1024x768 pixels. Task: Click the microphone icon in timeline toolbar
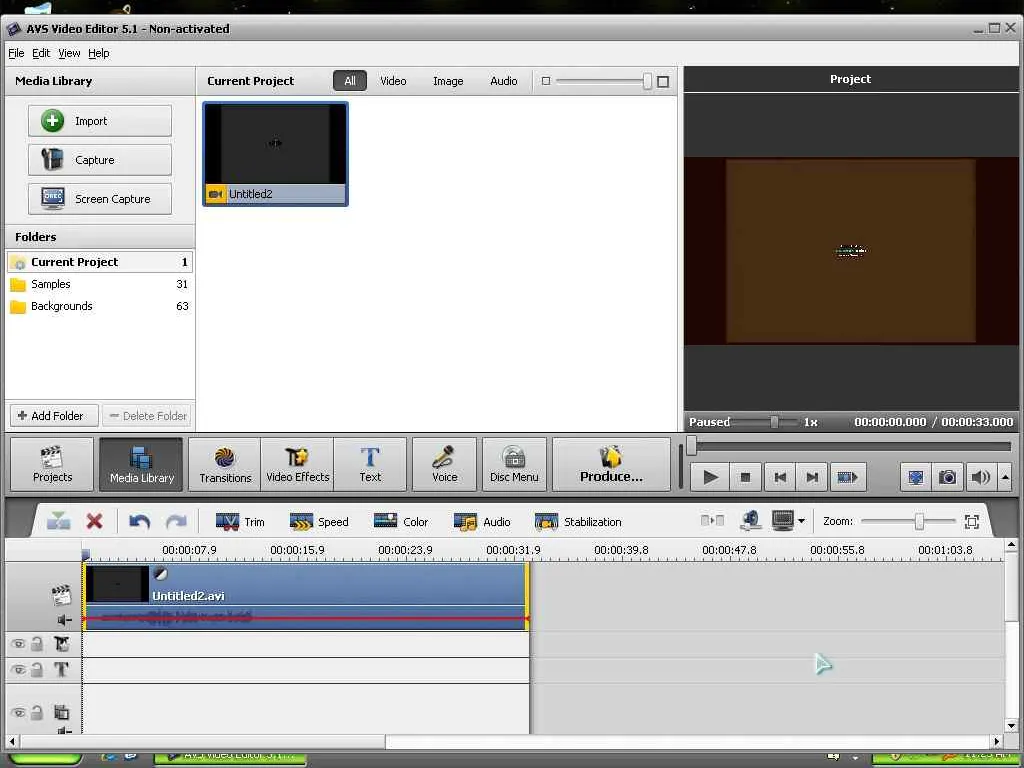click(x=751, y=520)
